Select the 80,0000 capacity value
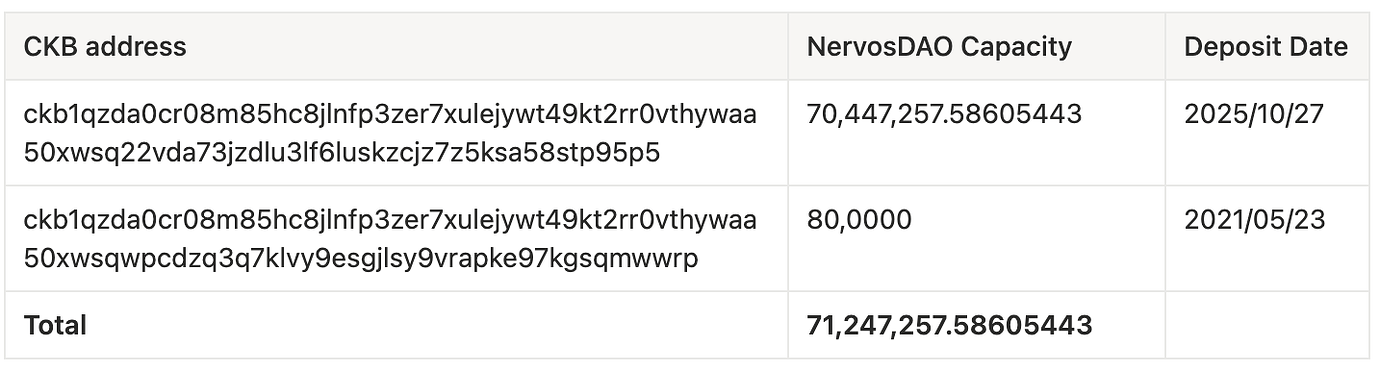1380x370 pixels. pyautogui.click(x=859, y=220)
